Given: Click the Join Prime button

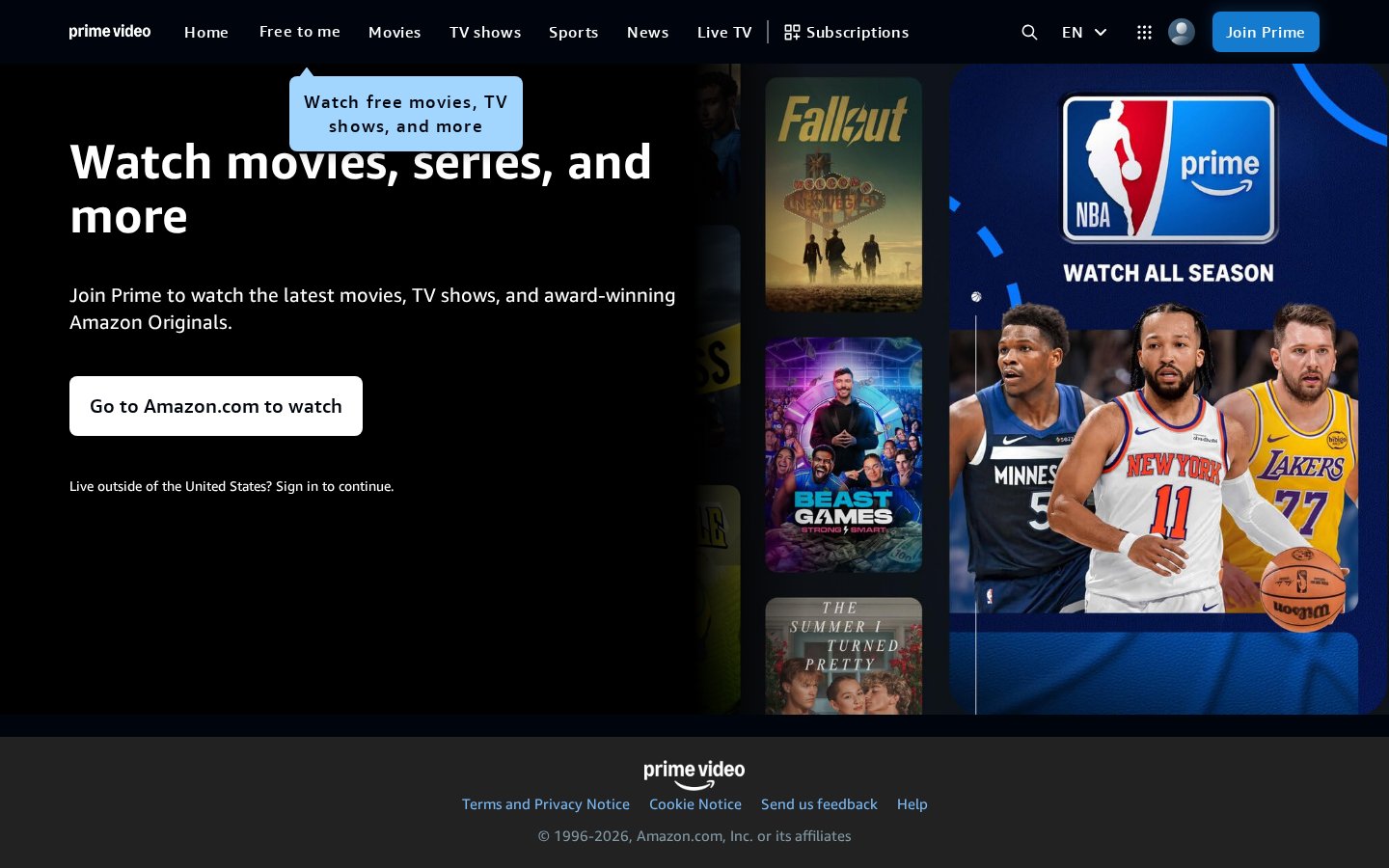Looking at the screenshot, I should [x=1266, y=32].
